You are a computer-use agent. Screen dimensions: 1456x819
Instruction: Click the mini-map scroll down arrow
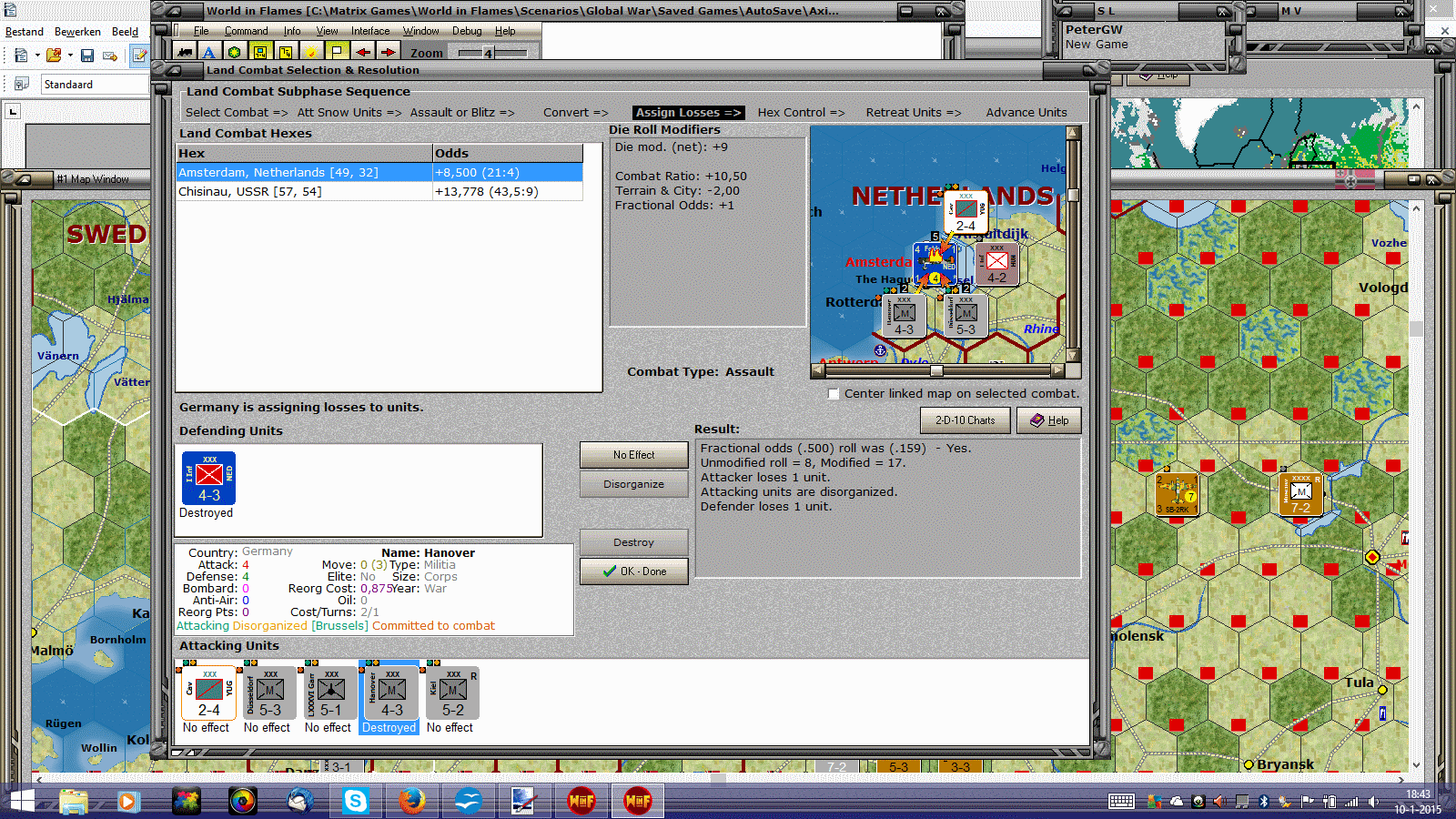1074,356
